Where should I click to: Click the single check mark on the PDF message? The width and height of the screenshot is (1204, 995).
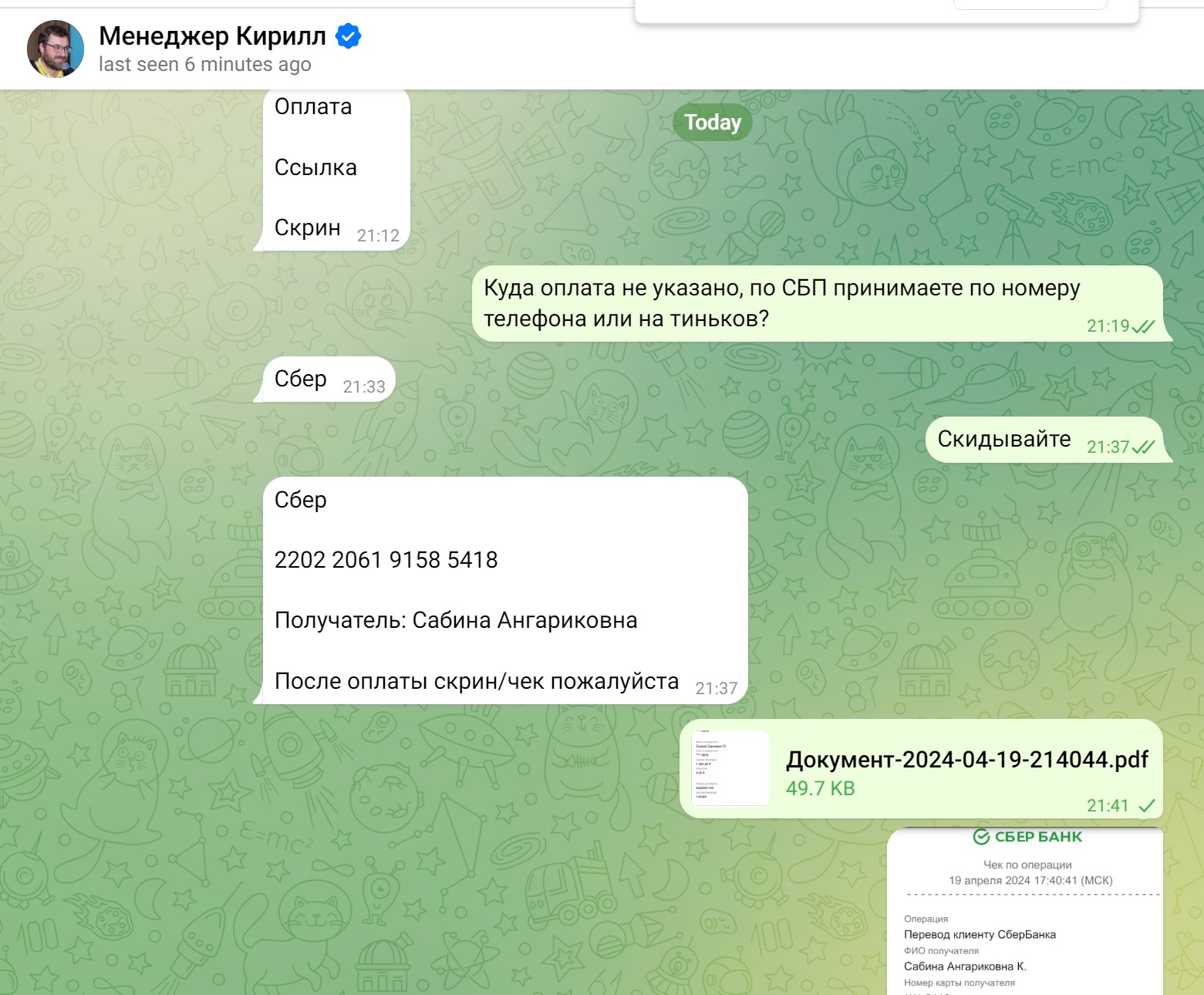point(1147,806)
